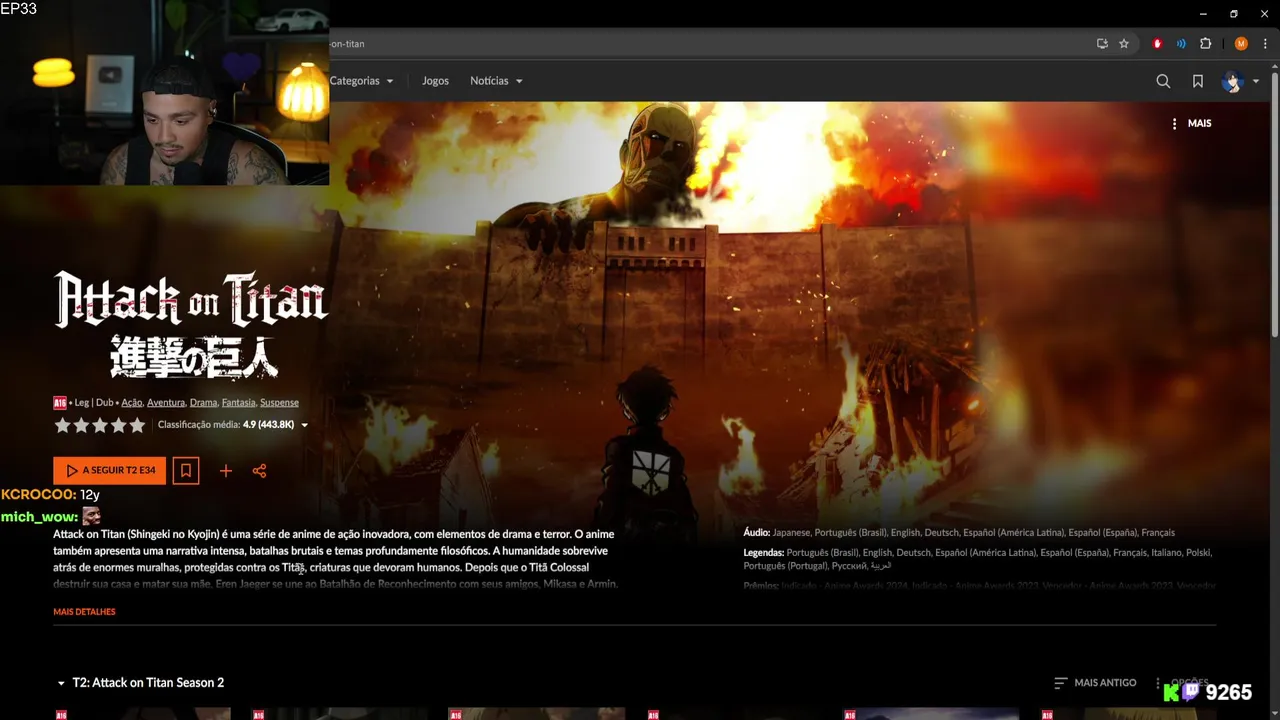Open the Suspense genre link
This screenshot has height=720, width=1280.
click(279, 402)
